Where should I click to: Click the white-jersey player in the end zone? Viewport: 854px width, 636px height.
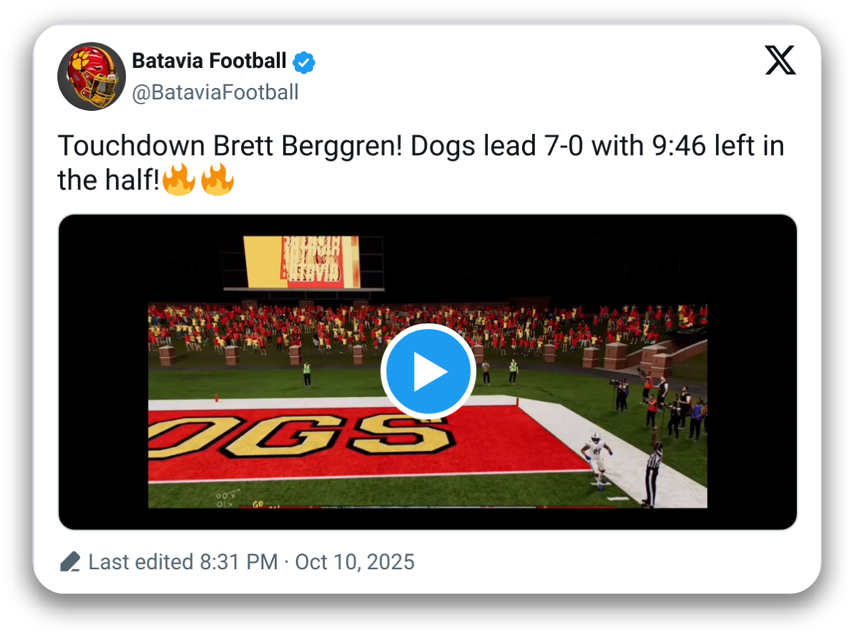(599, 459)
